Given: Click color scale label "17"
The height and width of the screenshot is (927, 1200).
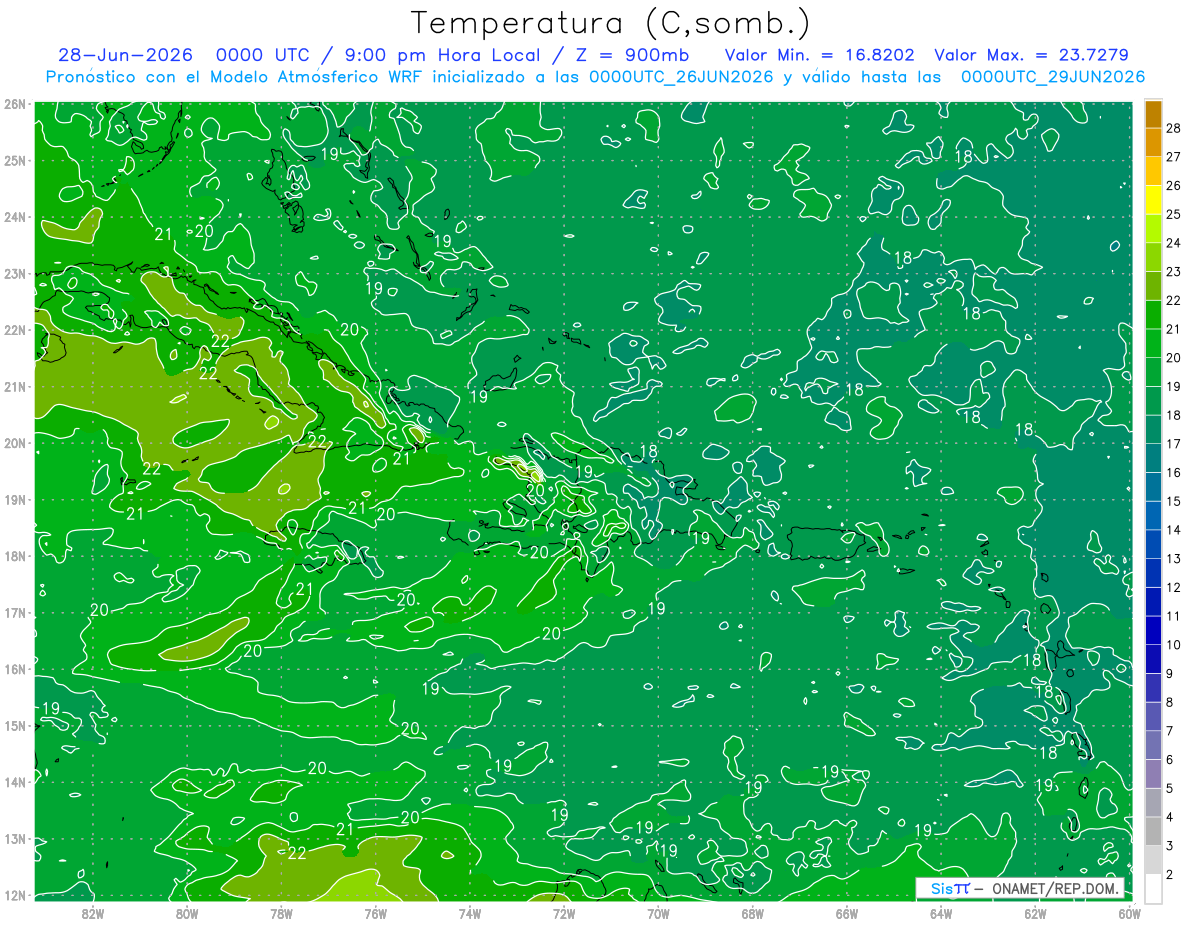Looking at the screenshot, I should [1174, 444].
